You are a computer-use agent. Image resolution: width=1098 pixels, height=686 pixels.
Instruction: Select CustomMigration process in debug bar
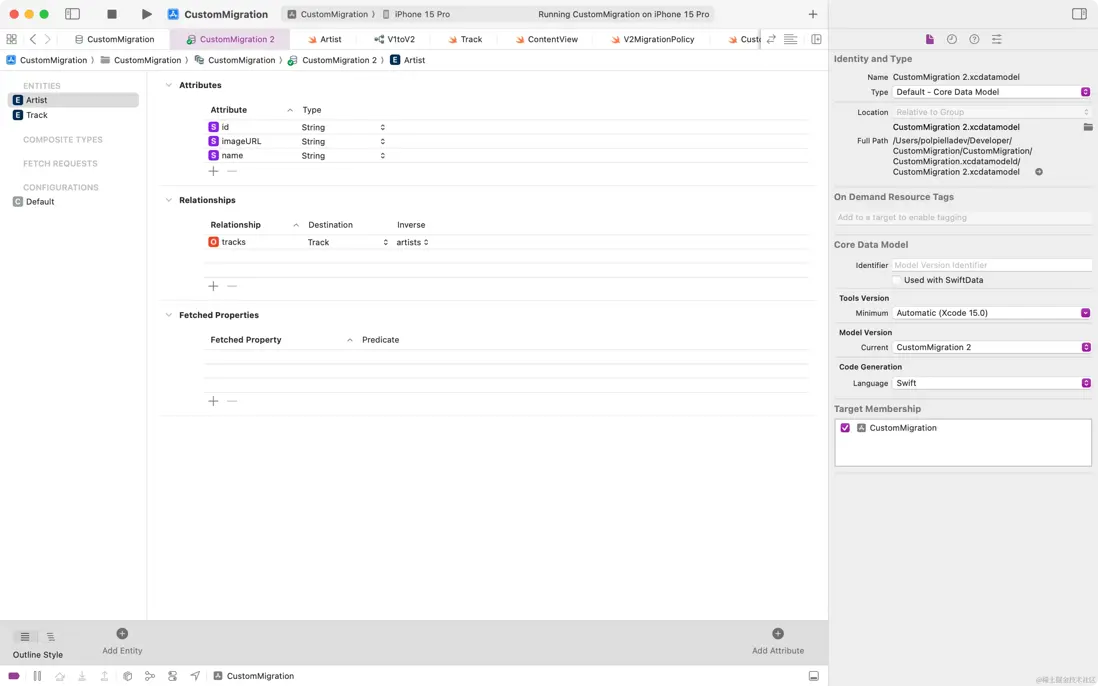click(x=253, y=676)
